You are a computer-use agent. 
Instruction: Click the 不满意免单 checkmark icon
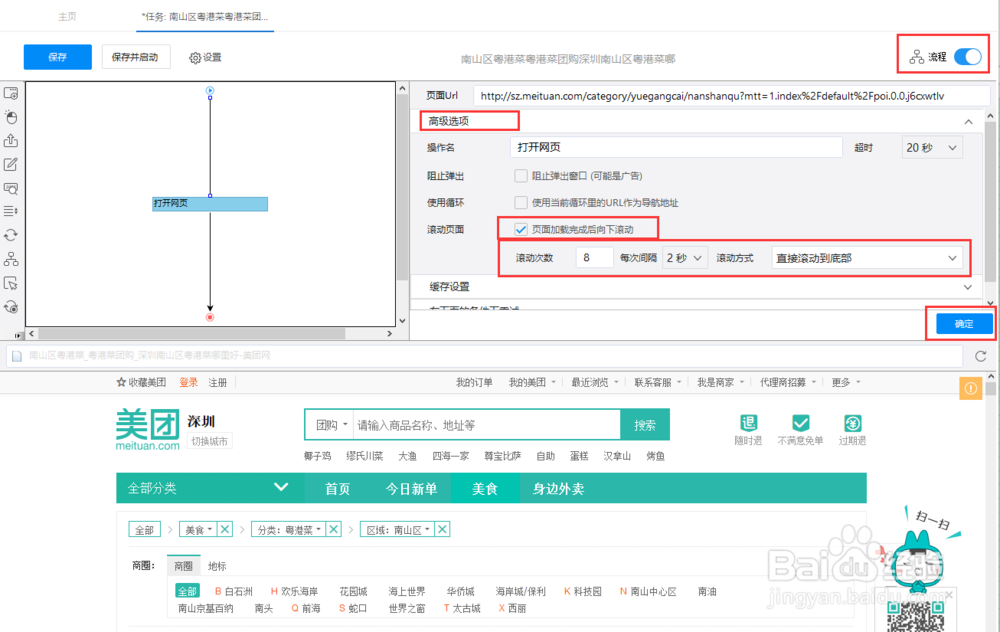point(800,423)
